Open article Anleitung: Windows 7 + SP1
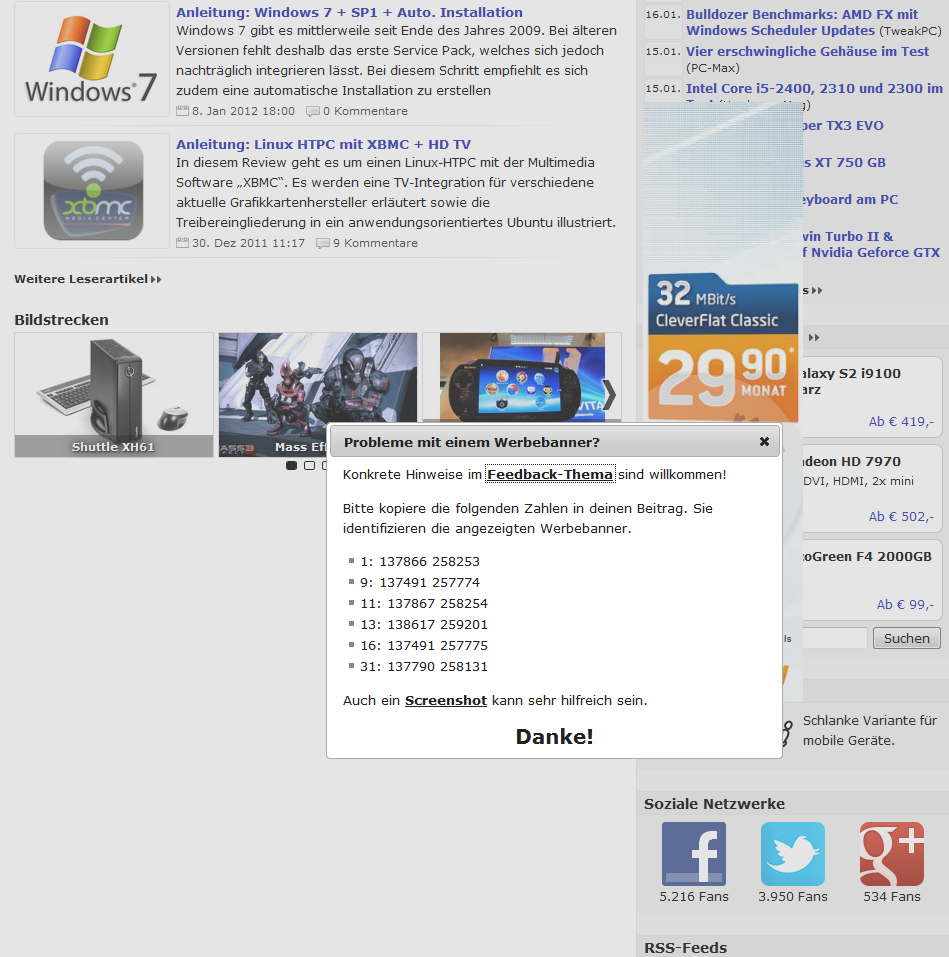 click(x=349, y=12)
